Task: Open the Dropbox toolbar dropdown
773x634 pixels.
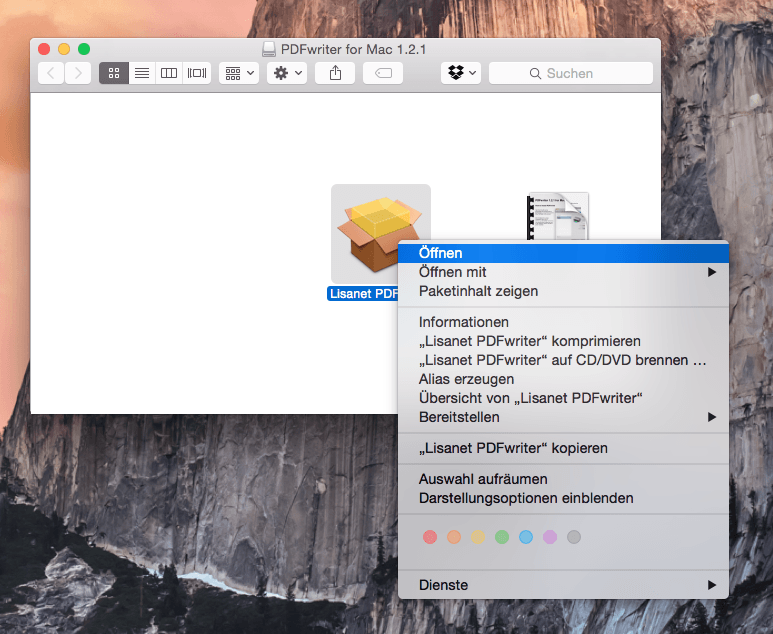Action: [461, 73]
